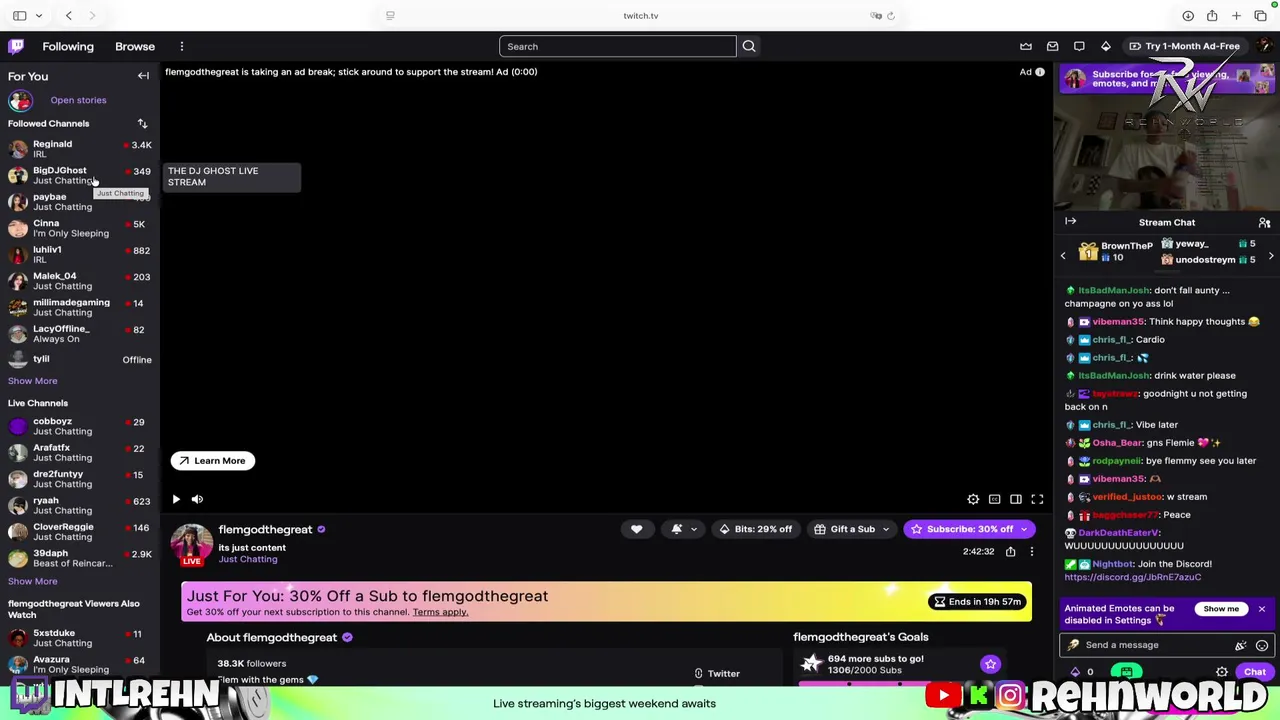This screenshot has height=720, width=1280.
Task: Click Subscribe 30% off button
Action: tap(968, 529)
